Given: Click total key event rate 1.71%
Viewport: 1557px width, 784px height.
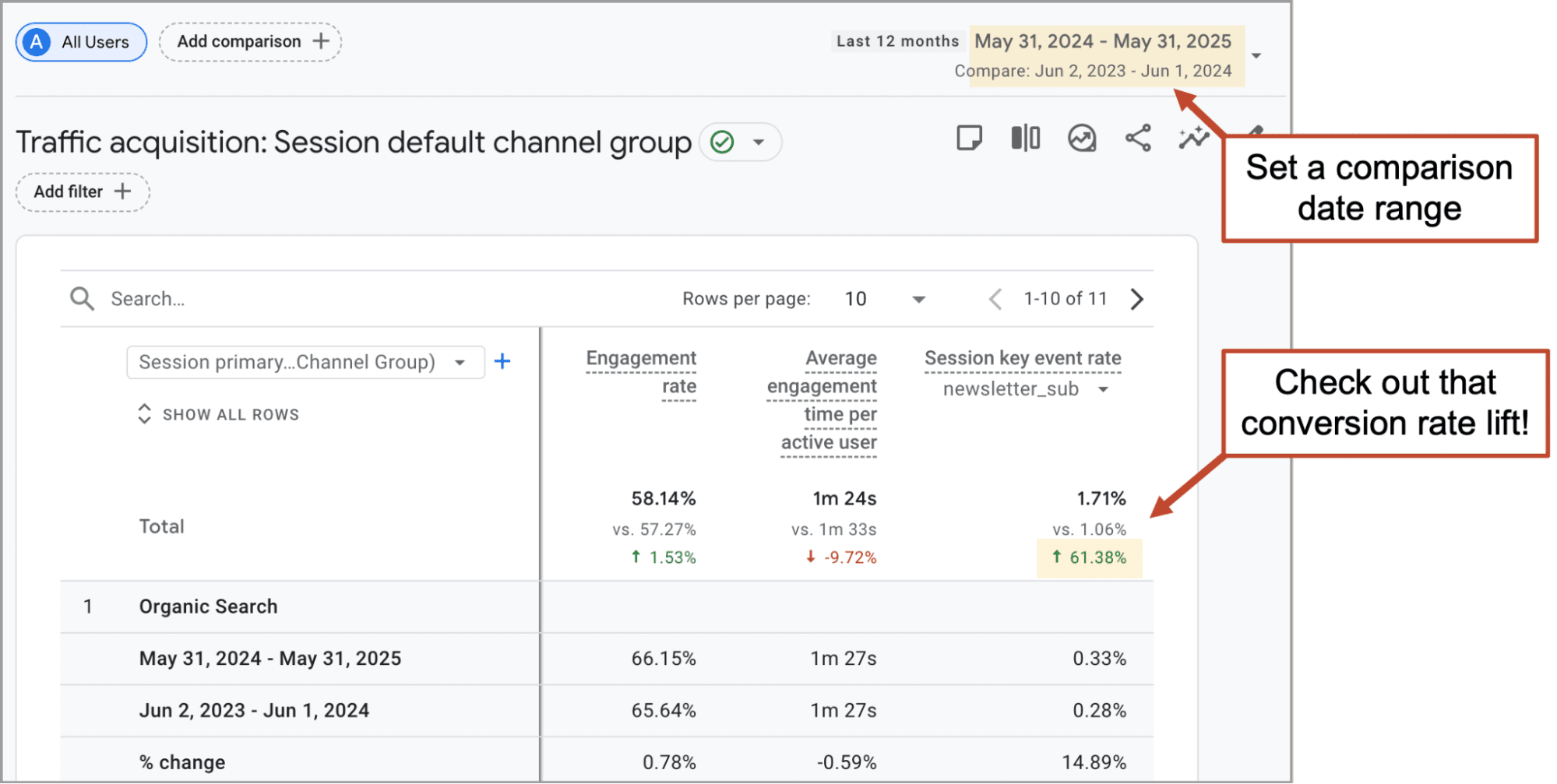Looking at the screenshot, I should pos(1101,499).
